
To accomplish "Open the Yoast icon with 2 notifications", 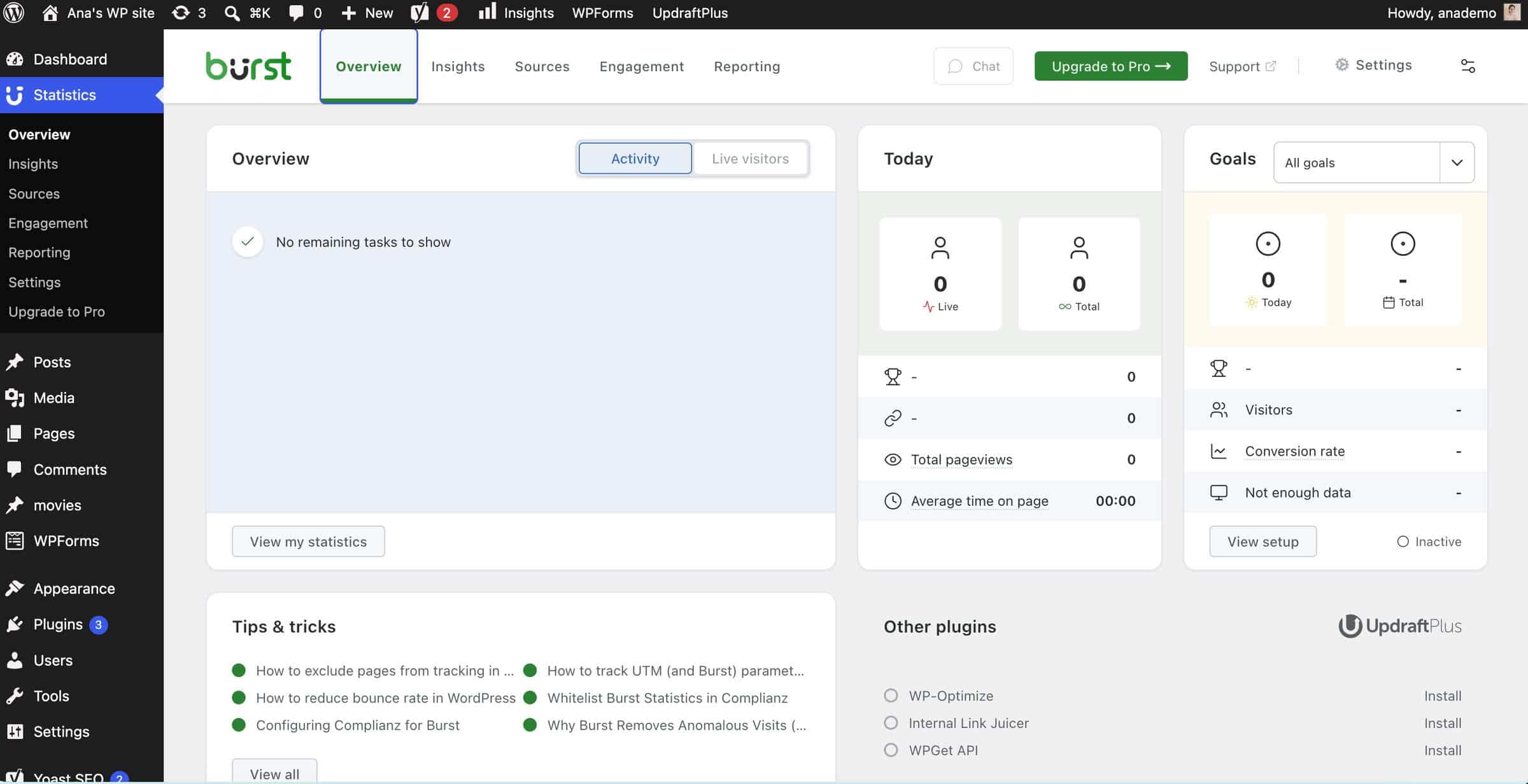I will point(434,13).
